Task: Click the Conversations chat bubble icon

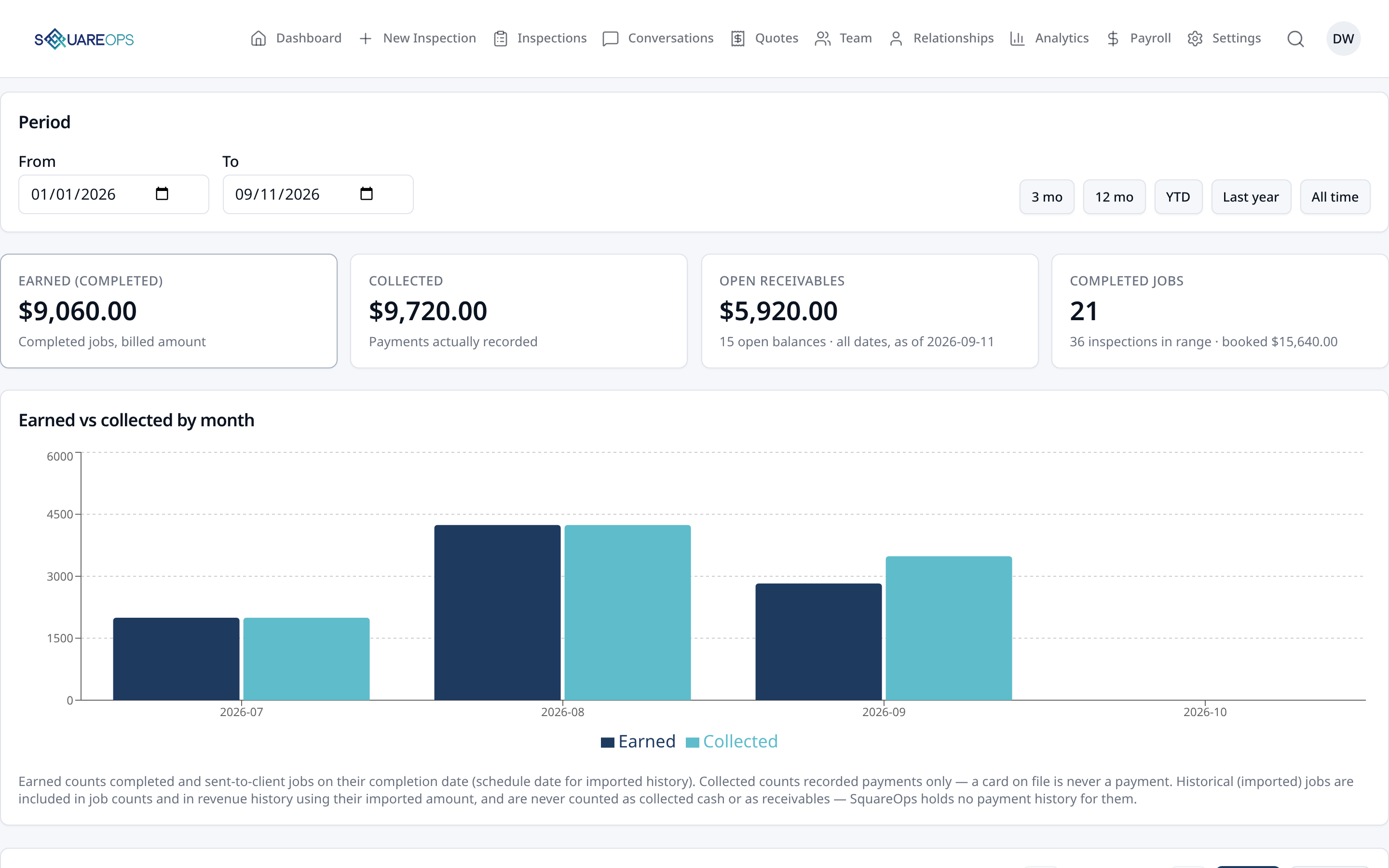Action: [610, 39]
